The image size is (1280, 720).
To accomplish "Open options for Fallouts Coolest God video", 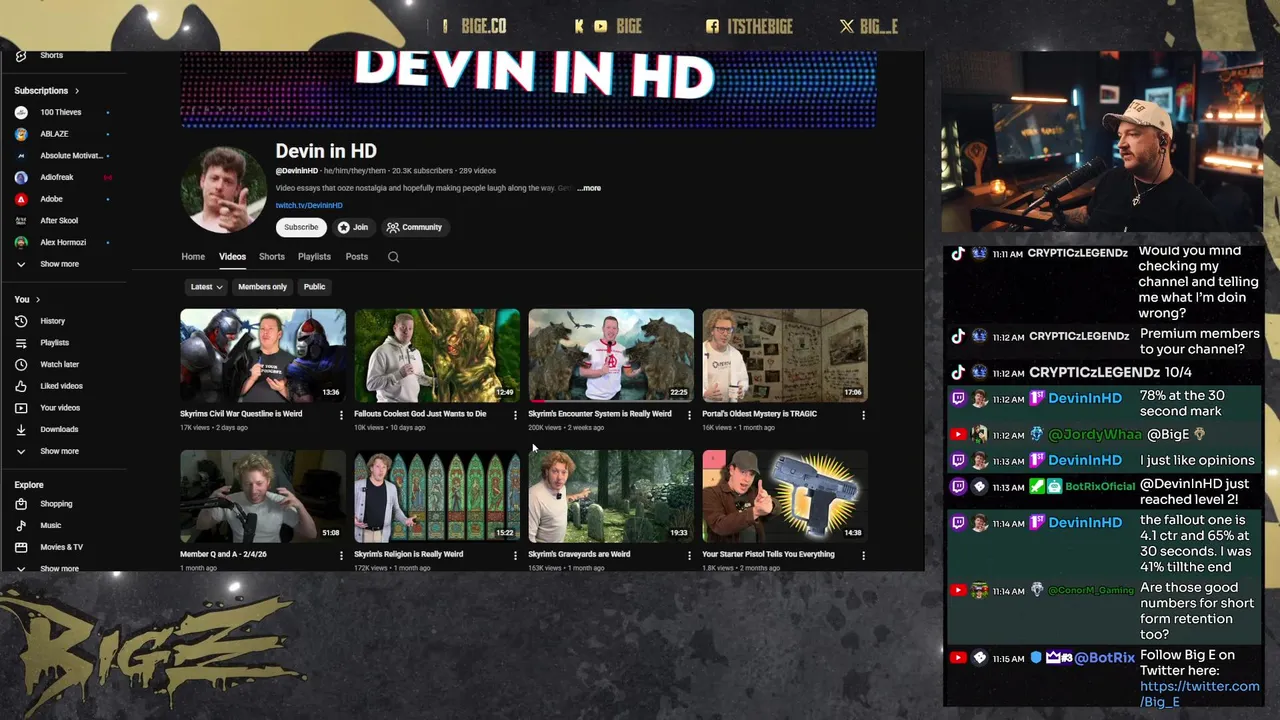I will 515,415.
